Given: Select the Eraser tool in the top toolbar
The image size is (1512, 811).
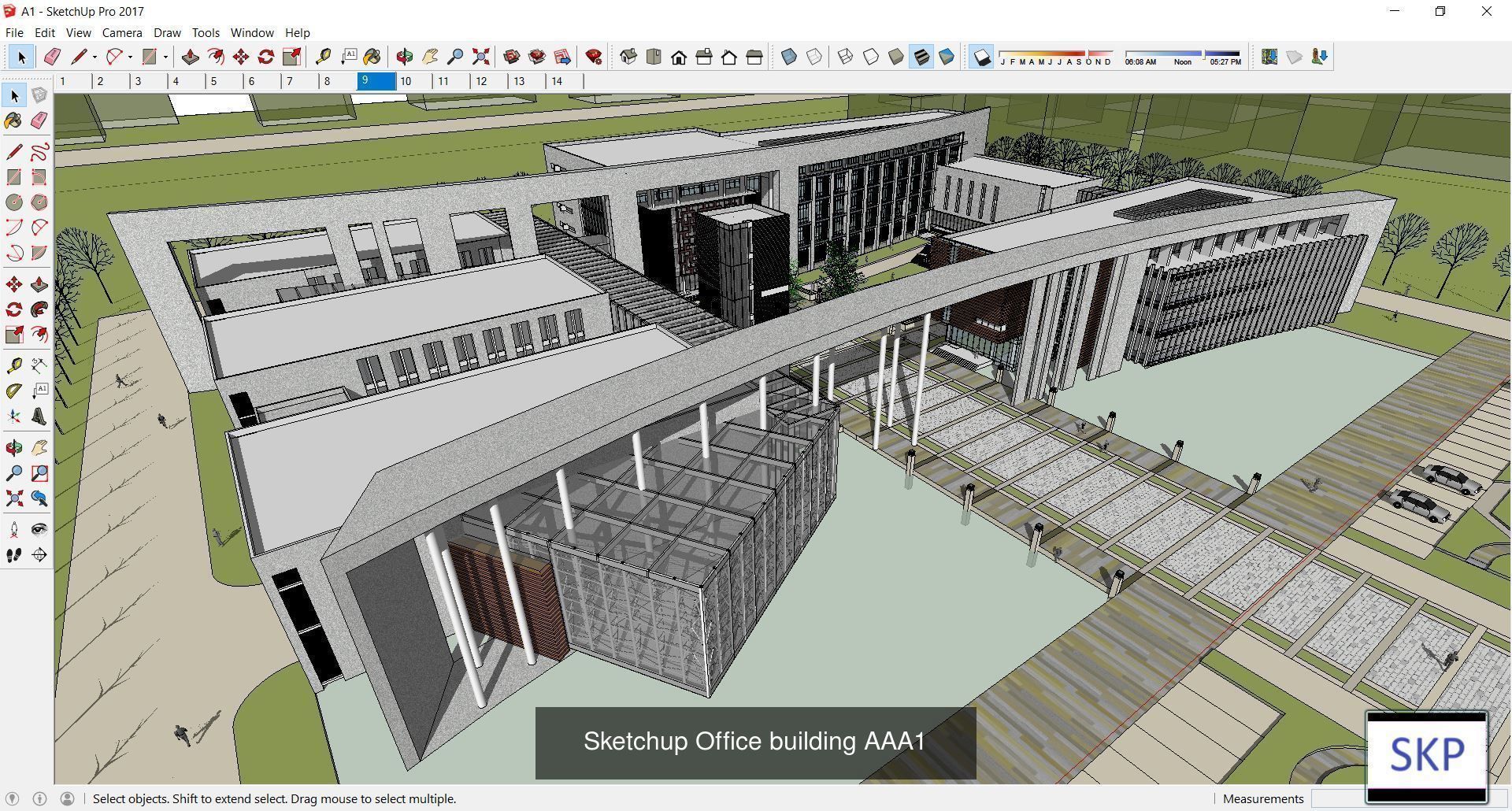Looking at the screenshot, I should coord(52,57).
